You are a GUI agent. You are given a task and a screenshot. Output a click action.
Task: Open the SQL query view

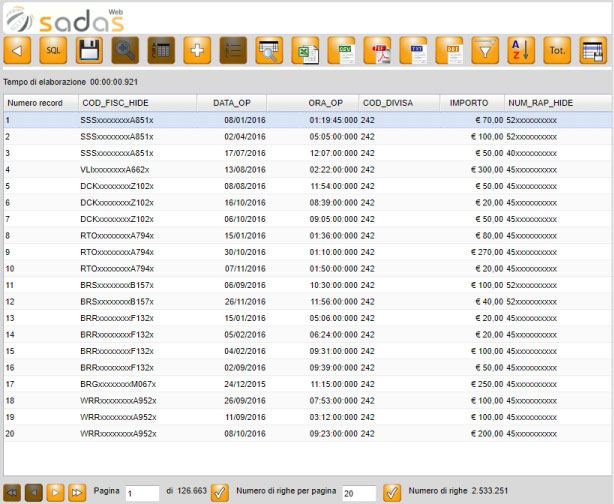click(x=53, y=50)
